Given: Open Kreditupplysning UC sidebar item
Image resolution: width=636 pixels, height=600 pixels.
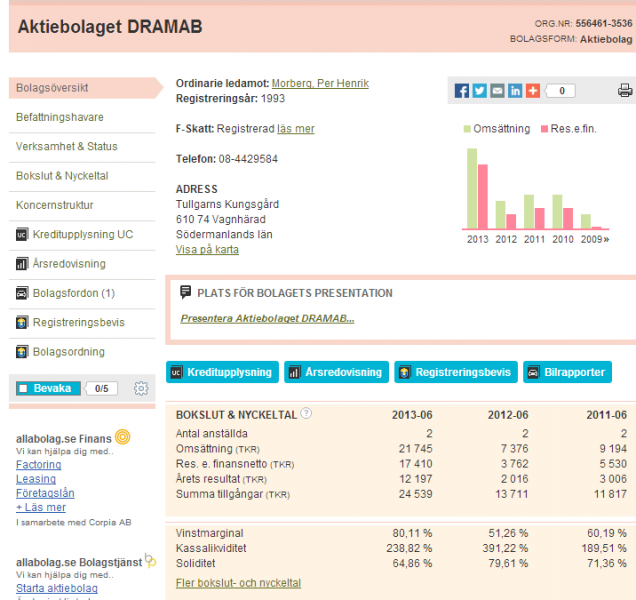Looking at the screenshot, I should point(82,234).
